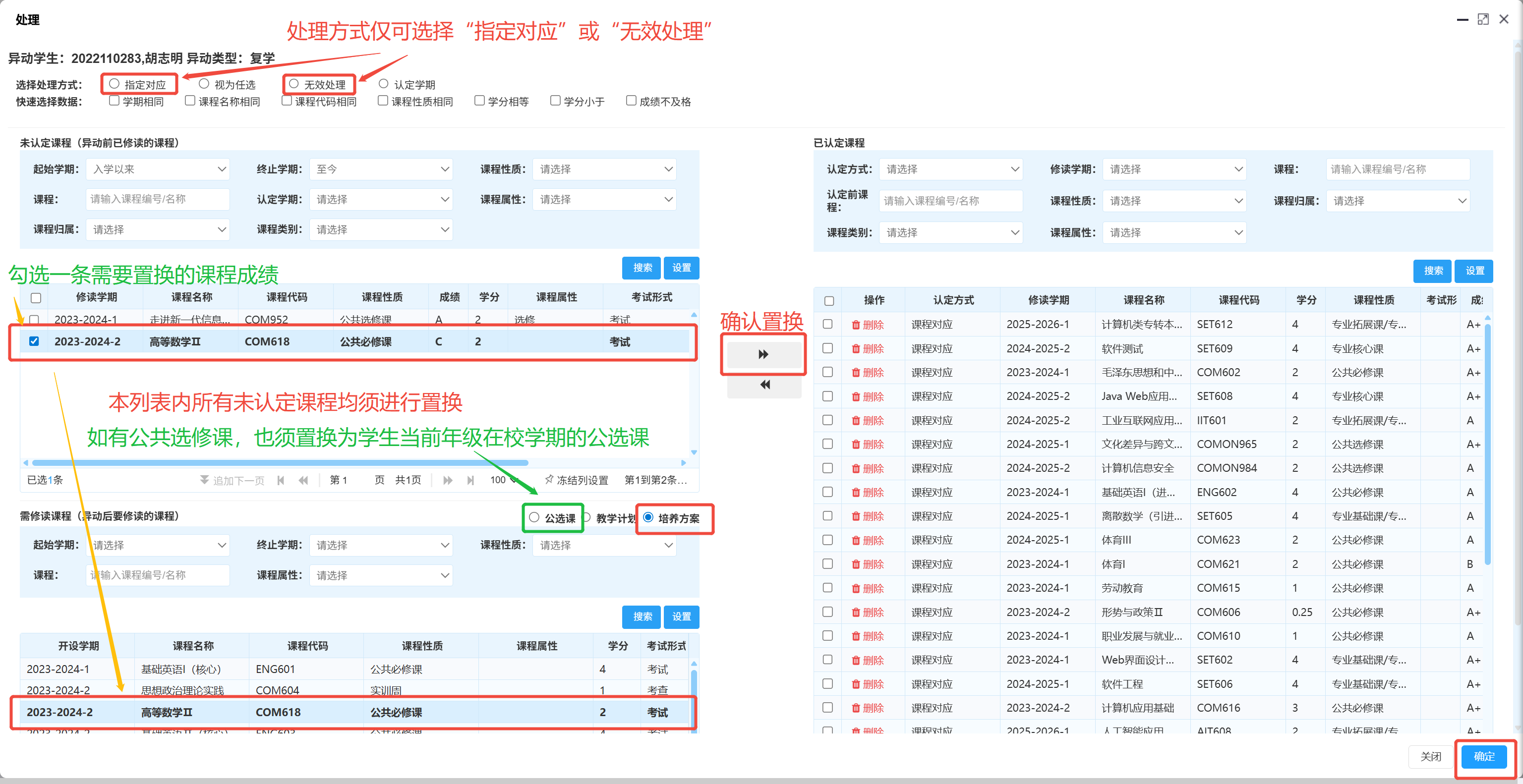Go to first page in pagination bar
The image size is (1523, 784).
click(x=281, y=480)
